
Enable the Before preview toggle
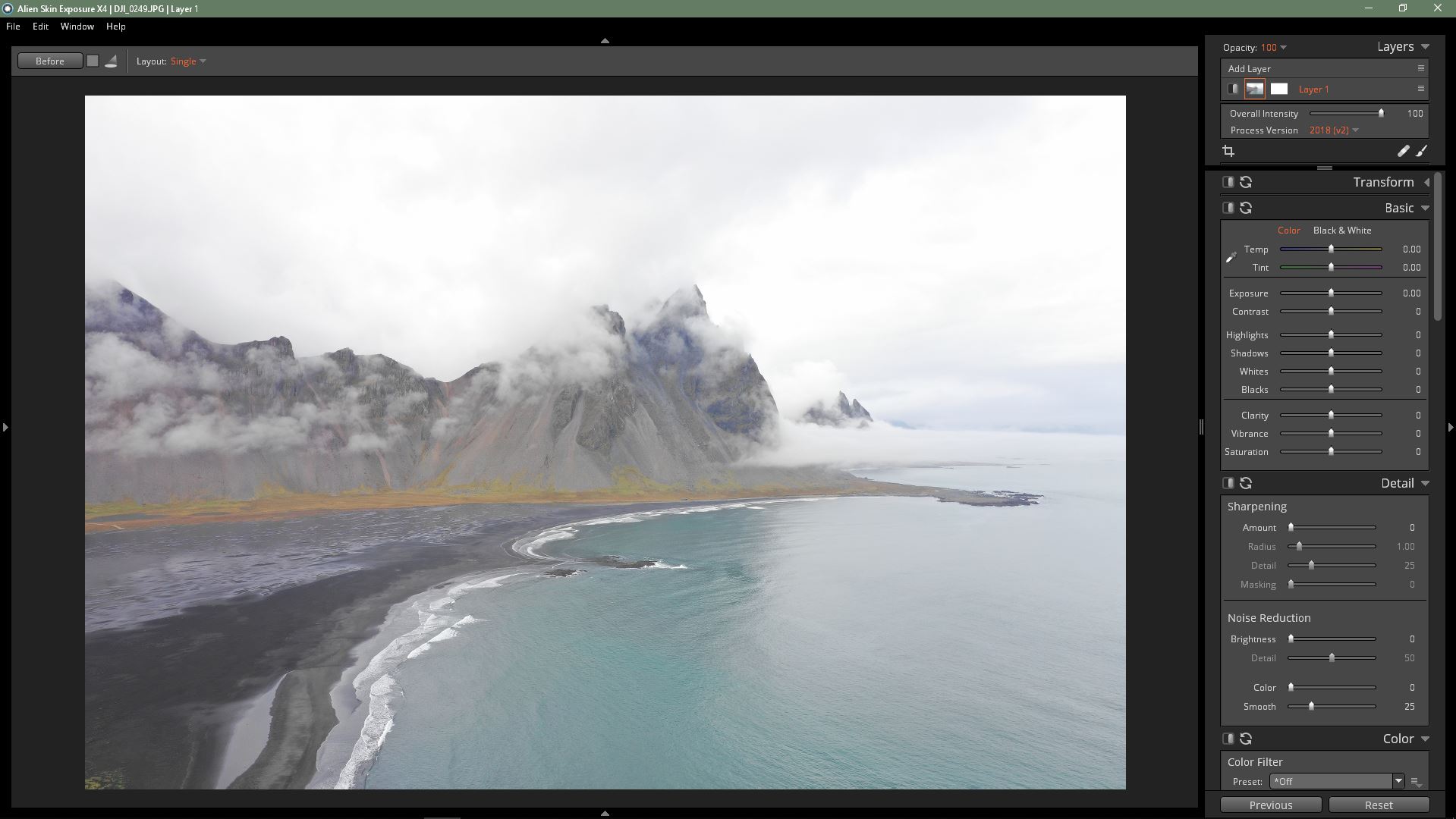click(x=49, y=61)
